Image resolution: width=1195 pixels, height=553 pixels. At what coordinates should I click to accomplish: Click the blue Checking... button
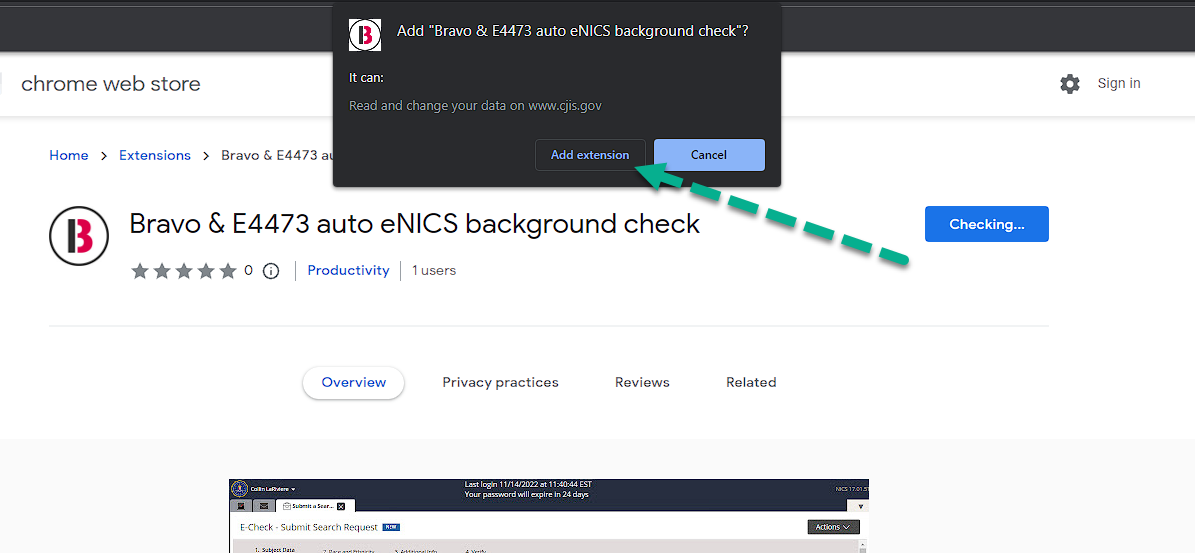coord(986,224)
